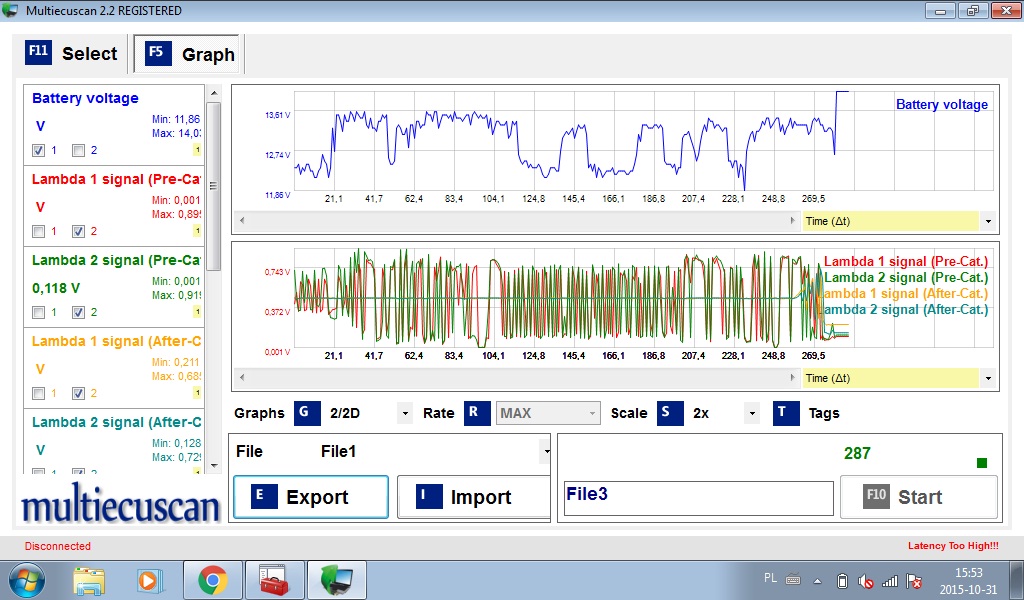1024x600 pixels.
Task: Open the Scale 2x dropdown
Action: pos(752,413)
